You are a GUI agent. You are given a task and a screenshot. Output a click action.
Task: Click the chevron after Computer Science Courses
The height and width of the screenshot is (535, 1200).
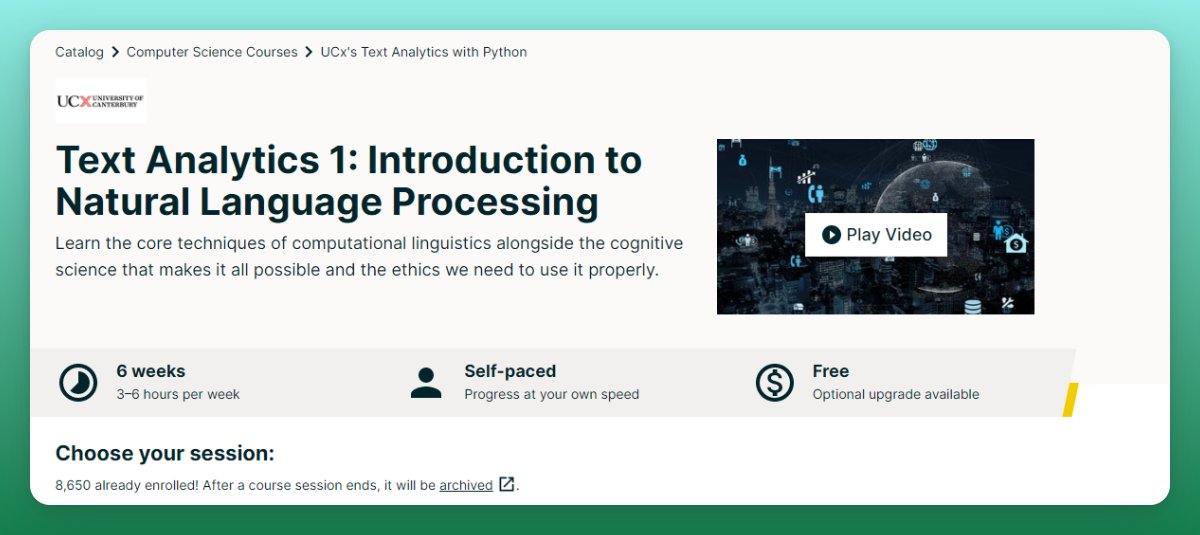[x=309, y=52]
